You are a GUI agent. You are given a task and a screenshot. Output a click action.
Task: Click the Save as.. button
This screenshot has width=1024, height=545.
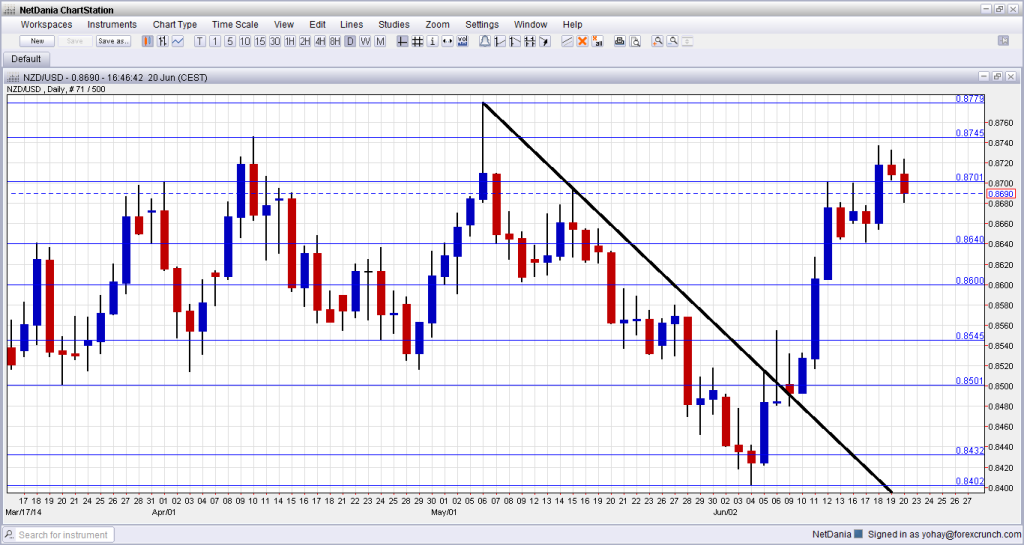pos(113,41)
